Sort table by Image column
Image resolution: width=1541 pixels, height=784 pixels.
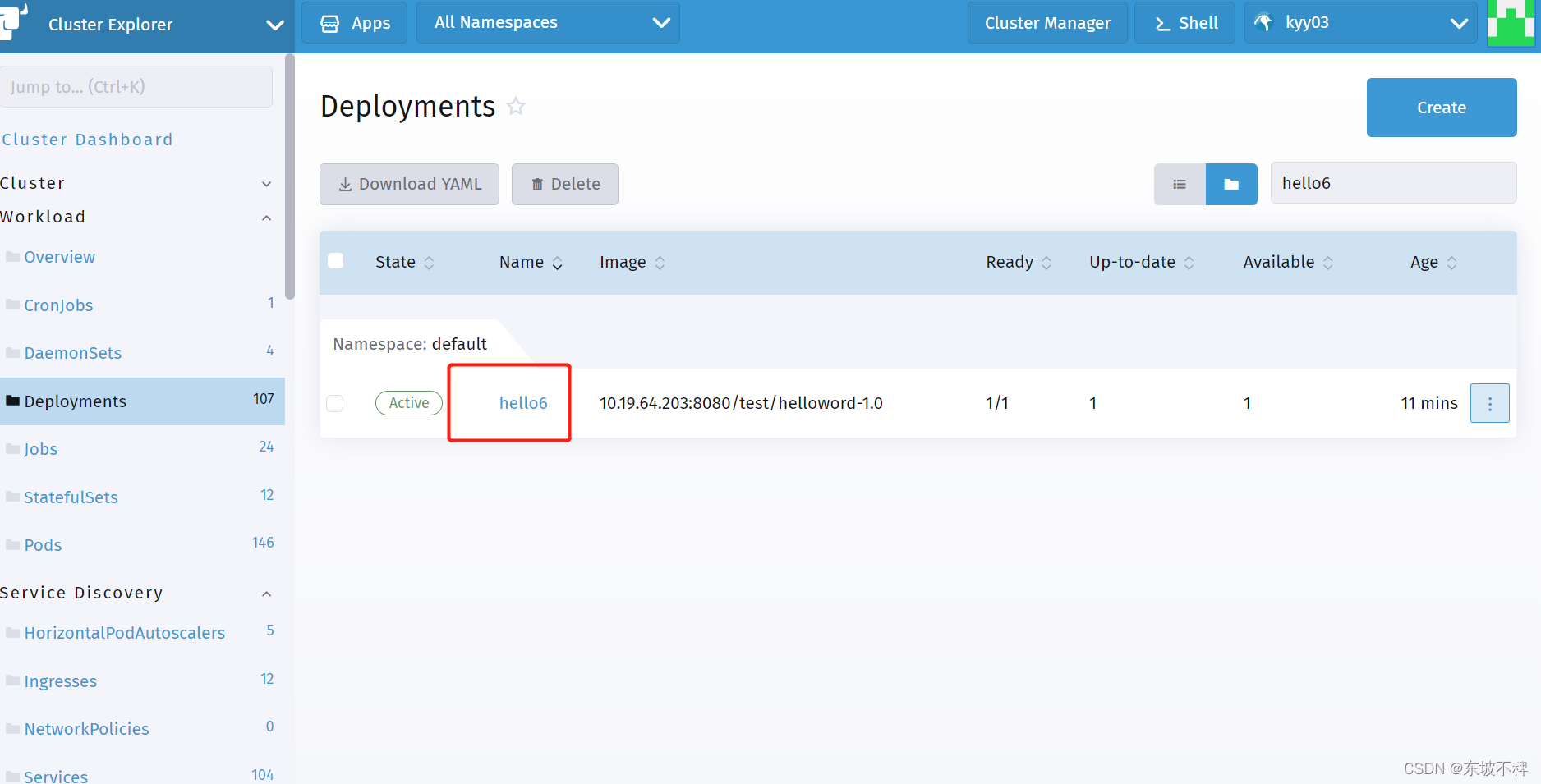[632, 262]
